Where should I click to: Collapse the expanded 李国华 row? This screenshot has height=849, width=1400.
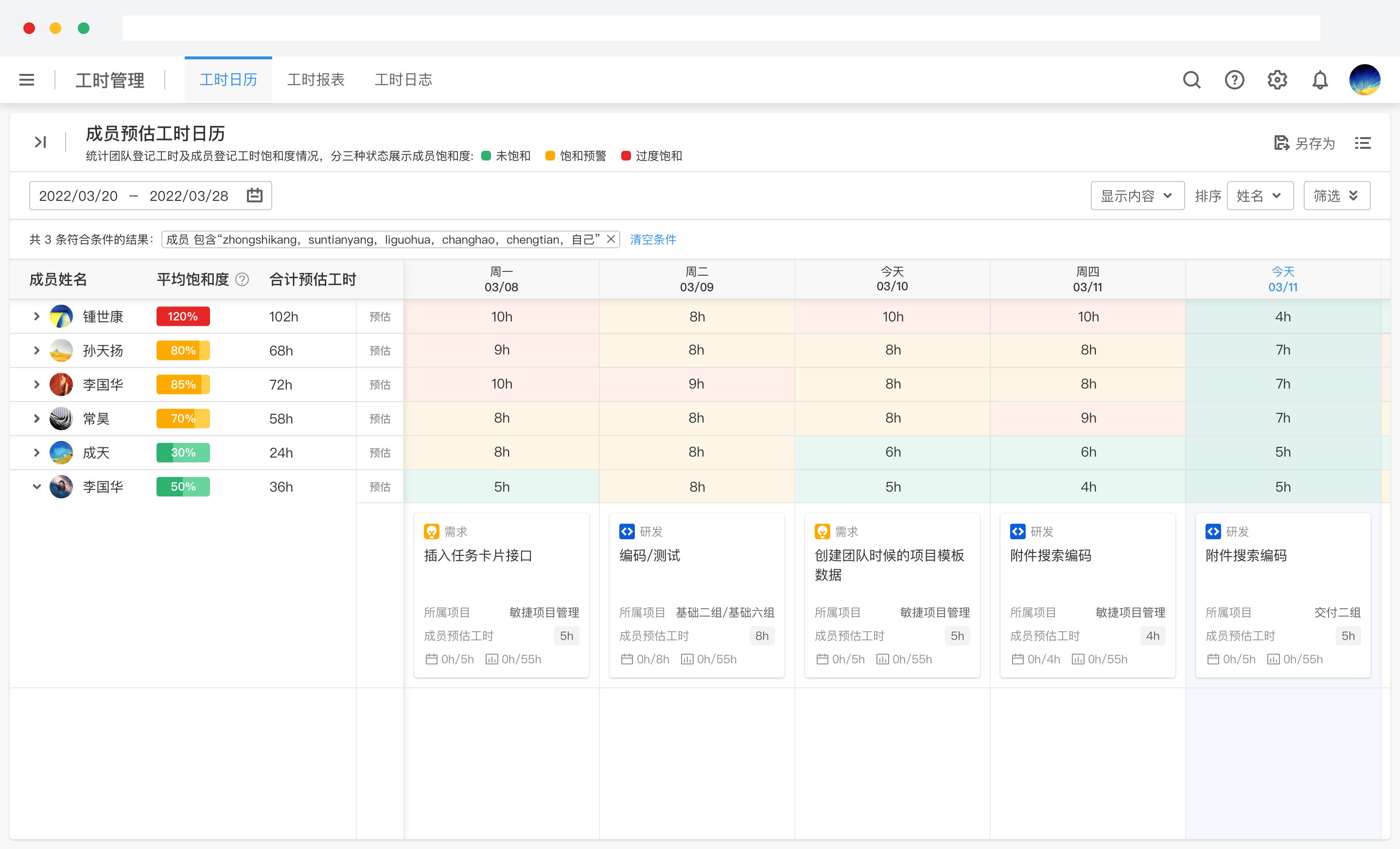36,486
